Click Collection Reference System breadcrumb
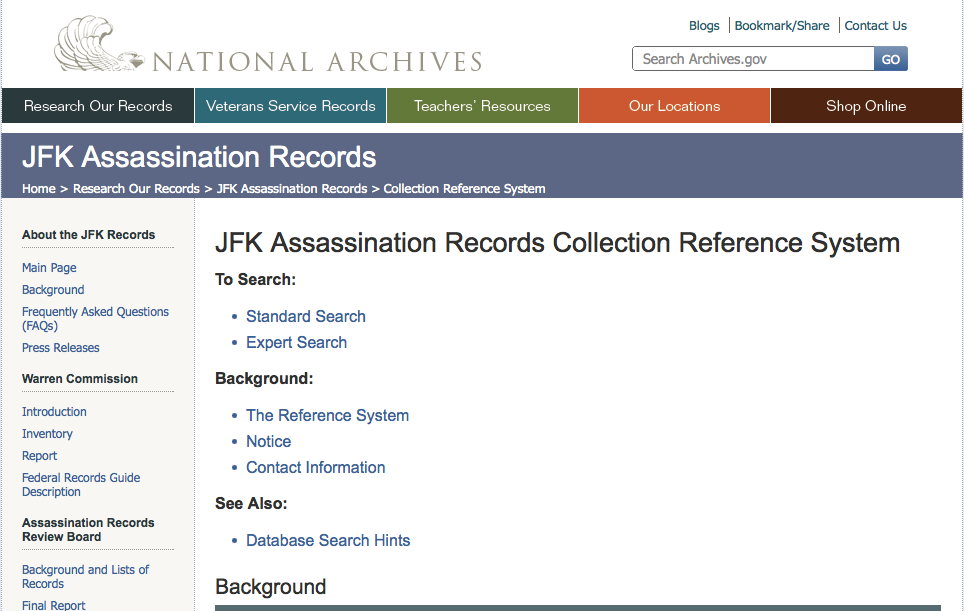The height and width of the screenshot is (611, 964). coord(464,189)
